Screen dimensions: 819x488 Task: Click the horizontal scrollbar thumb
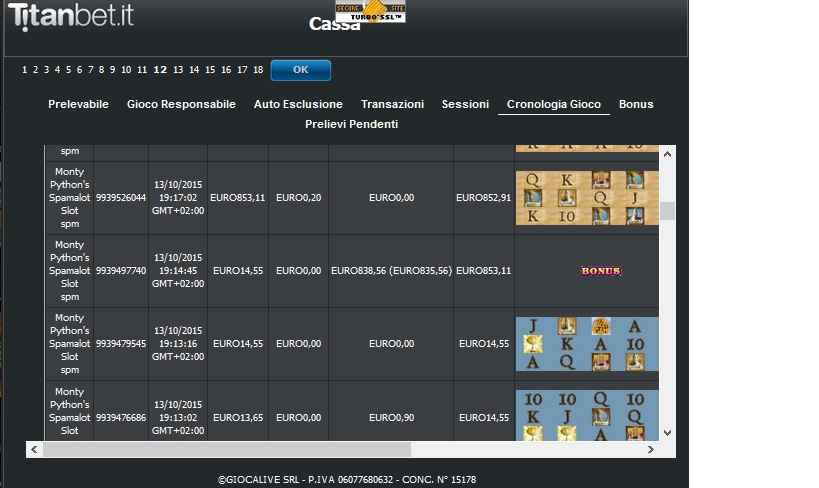click(227, 449)
